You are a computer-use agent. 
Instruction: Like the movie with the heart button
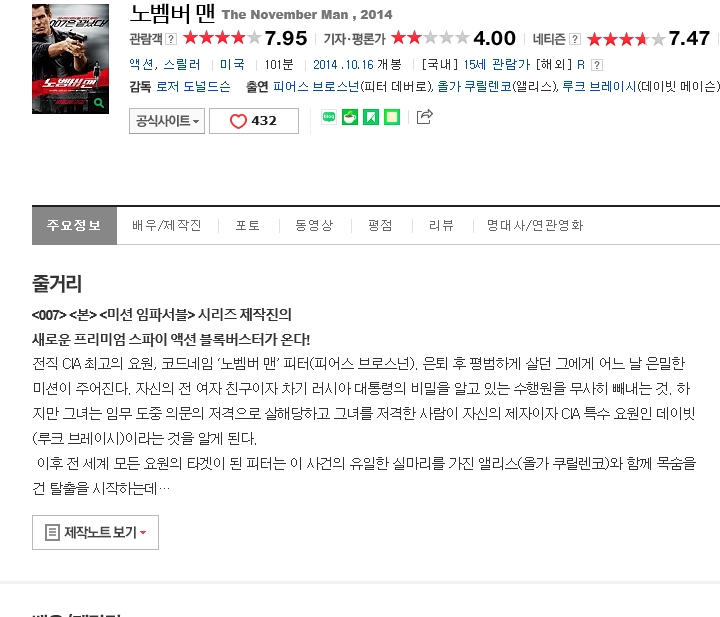coord(254,121)
